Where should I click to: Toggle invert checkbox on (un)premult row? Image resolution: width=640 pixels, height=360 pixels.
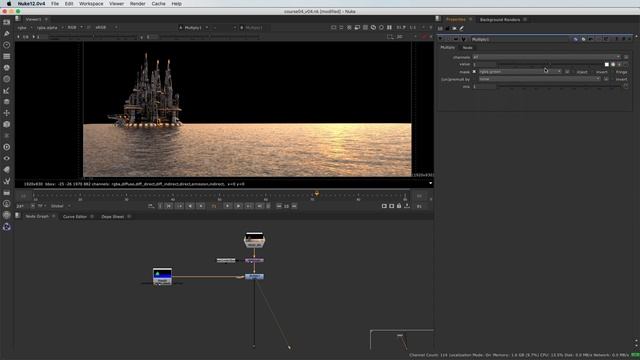613,79
